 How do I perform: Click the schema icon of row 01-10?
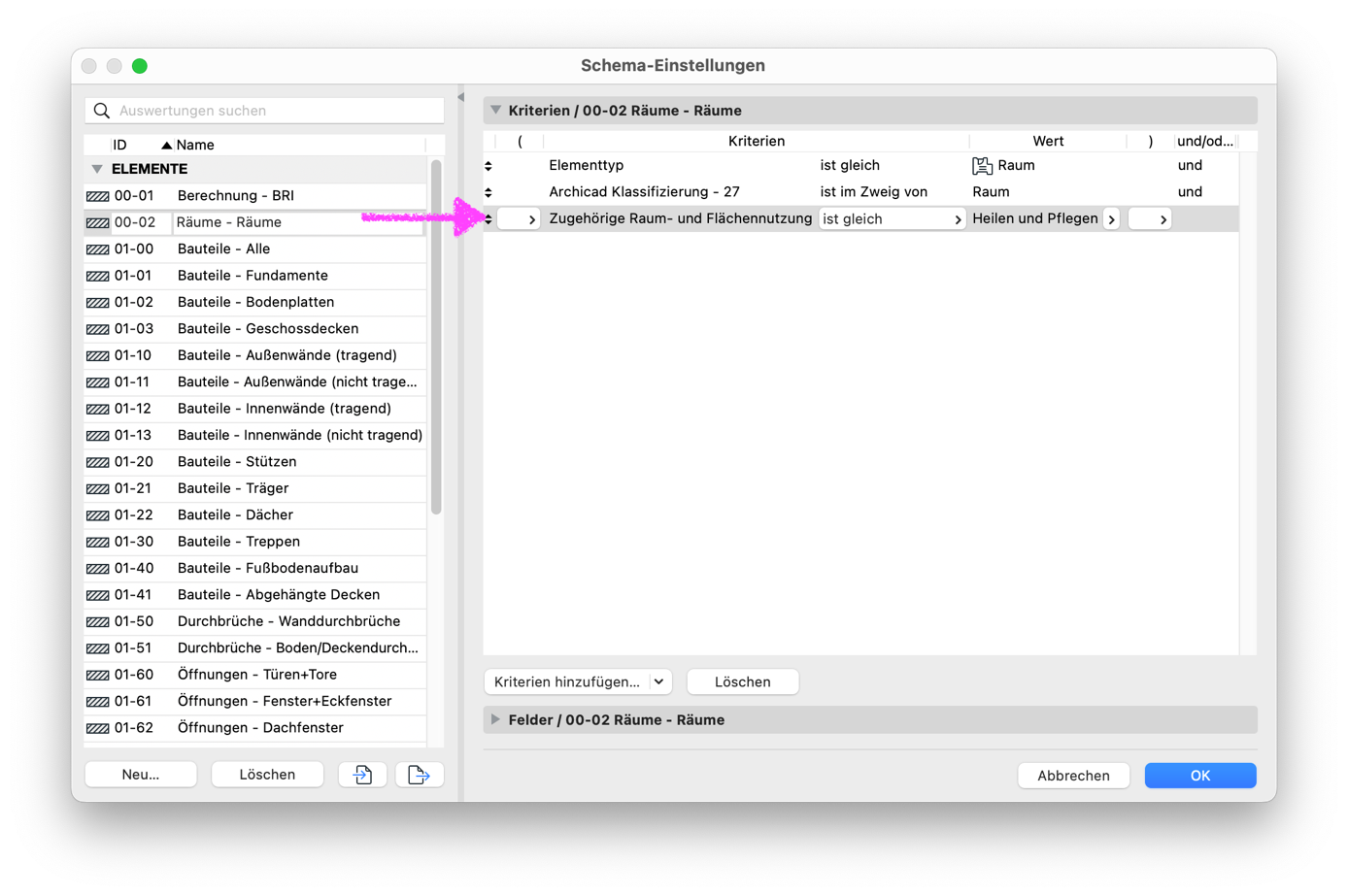97,356
